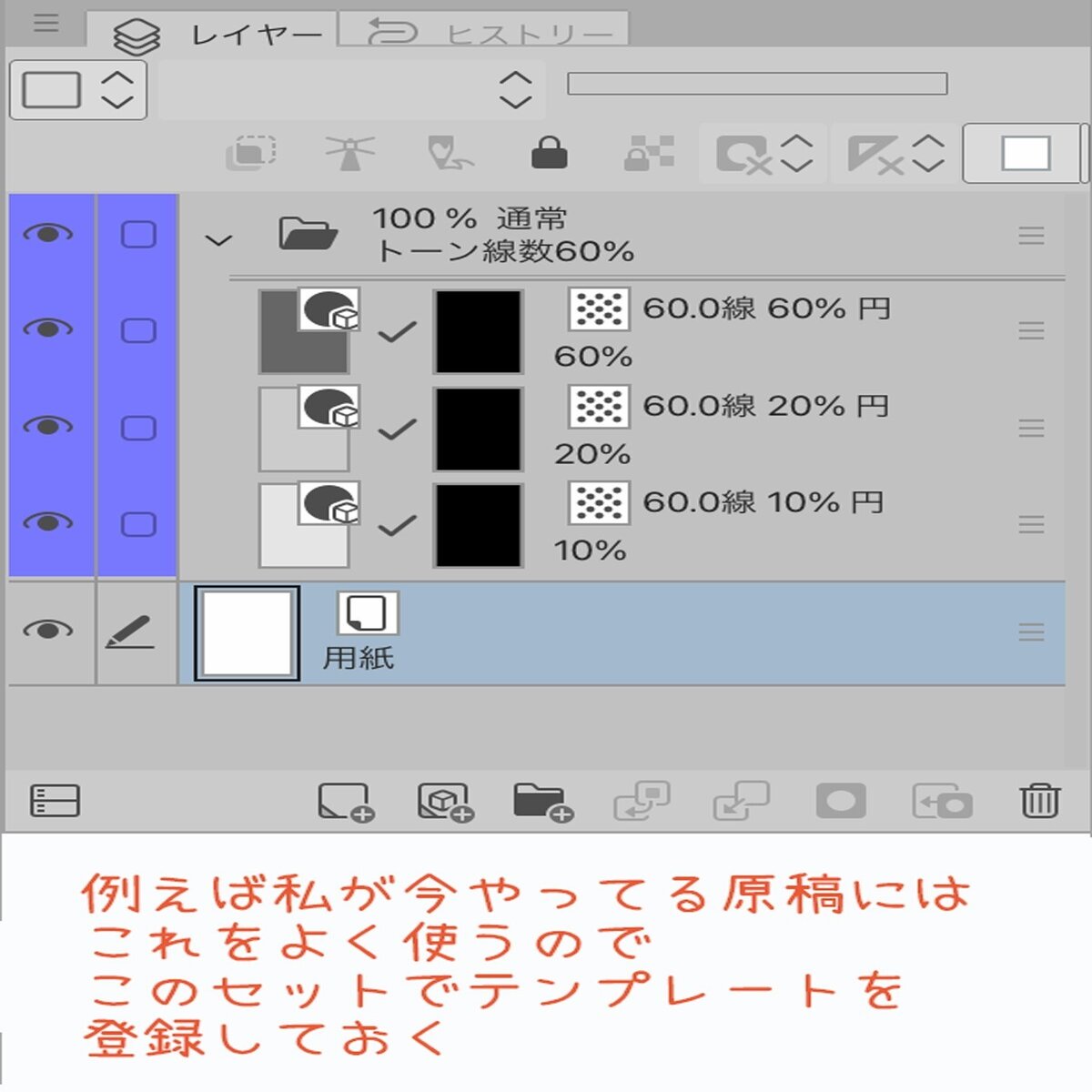
Task: Open the palette color stepper dropdown
Action: 78,90
